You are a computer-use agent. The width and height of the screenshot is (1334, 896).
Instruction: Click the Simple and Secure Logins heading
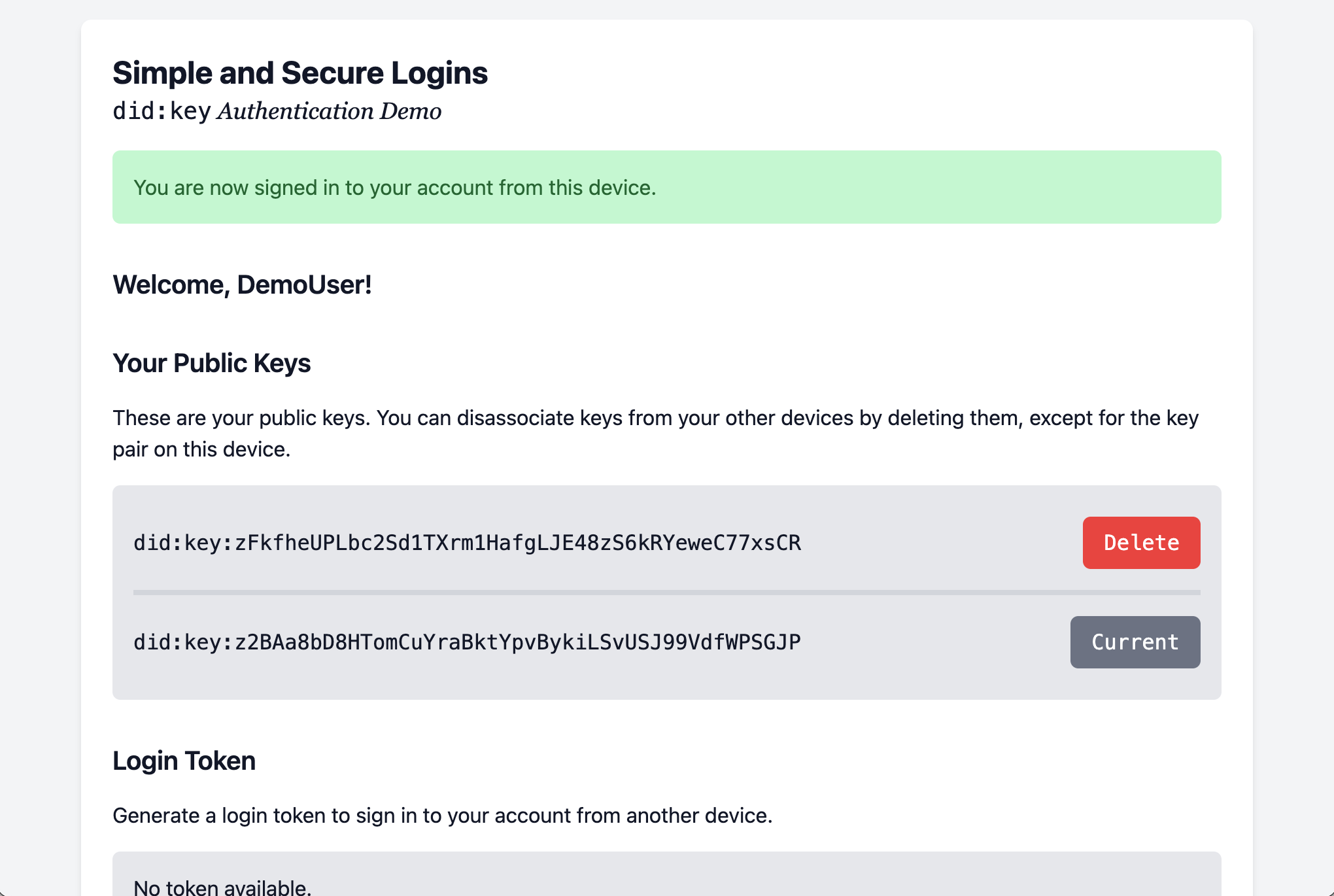(x=300, y=73)
